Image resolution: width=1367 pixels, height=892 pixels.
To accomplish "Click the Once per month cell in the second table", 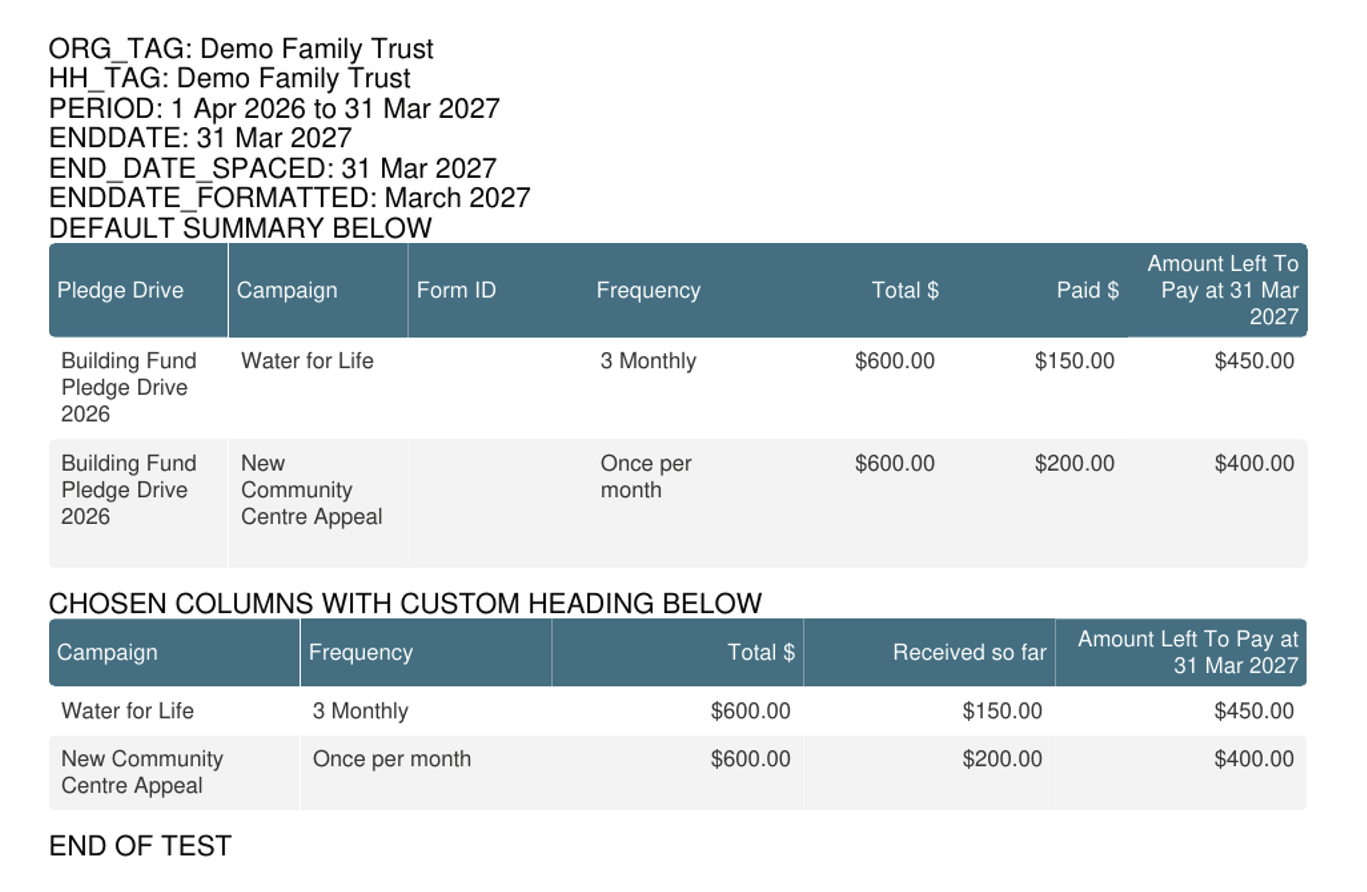I will [392, 759].
